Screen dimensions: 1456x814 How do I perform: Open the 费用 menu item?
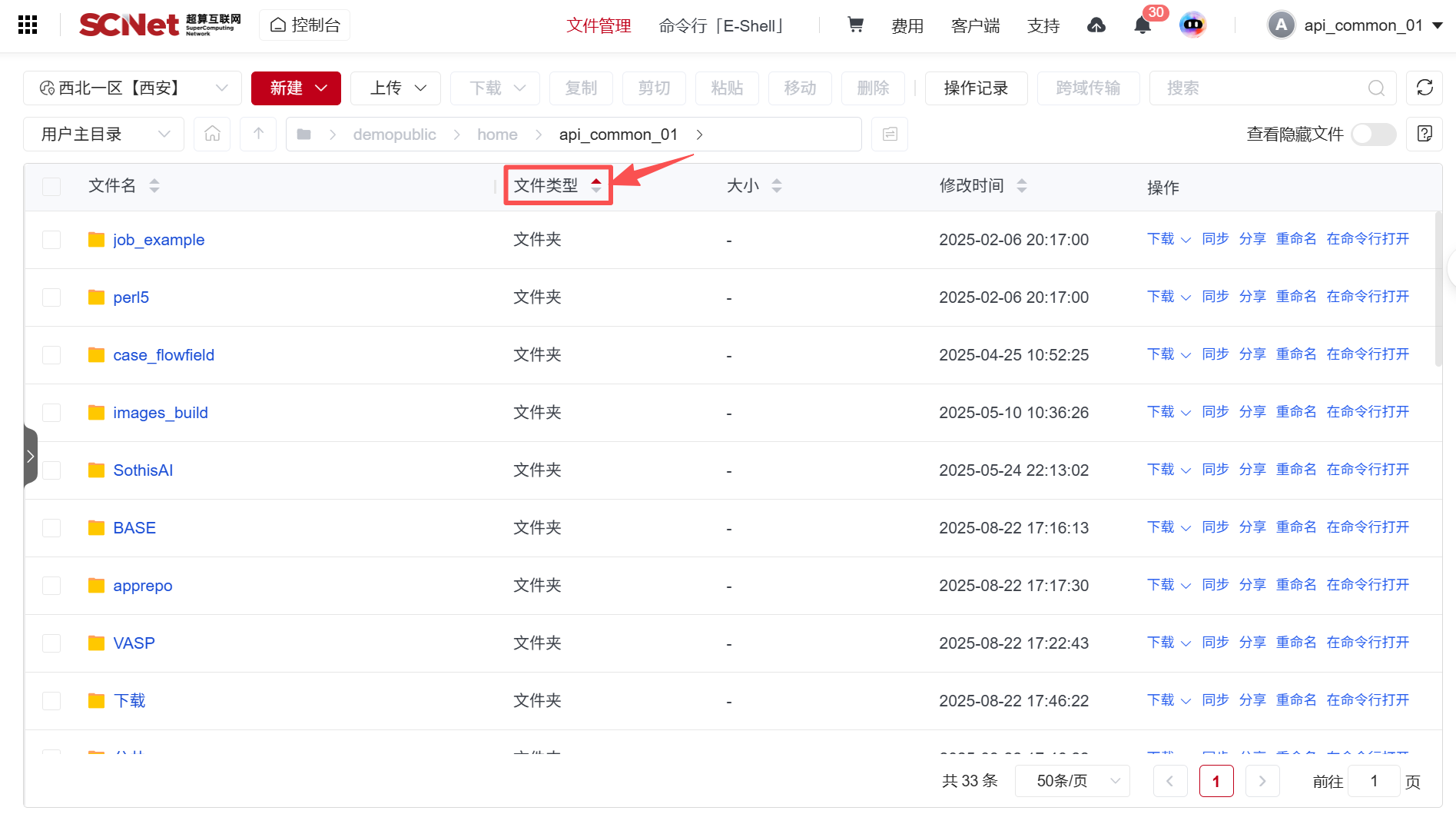tap(907, 26)
